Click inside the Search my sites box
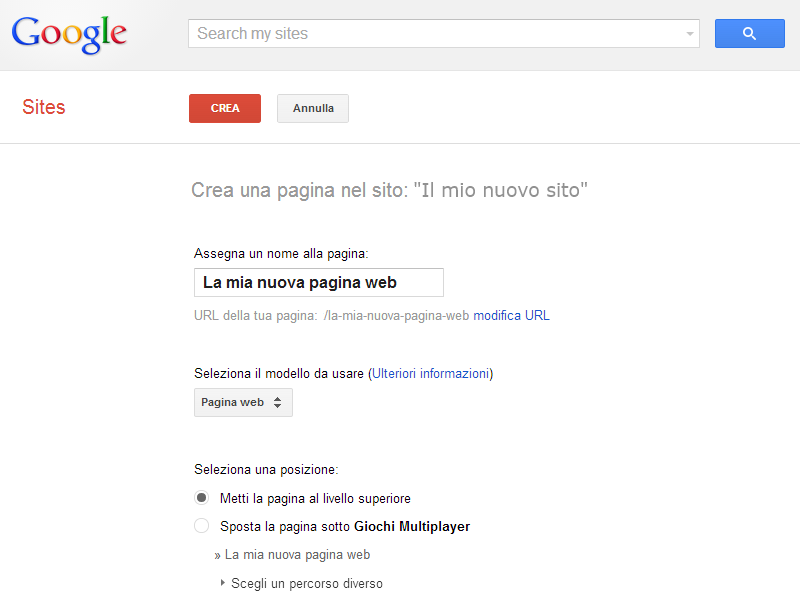The image size is (800, 600). [x=400, y=33]
